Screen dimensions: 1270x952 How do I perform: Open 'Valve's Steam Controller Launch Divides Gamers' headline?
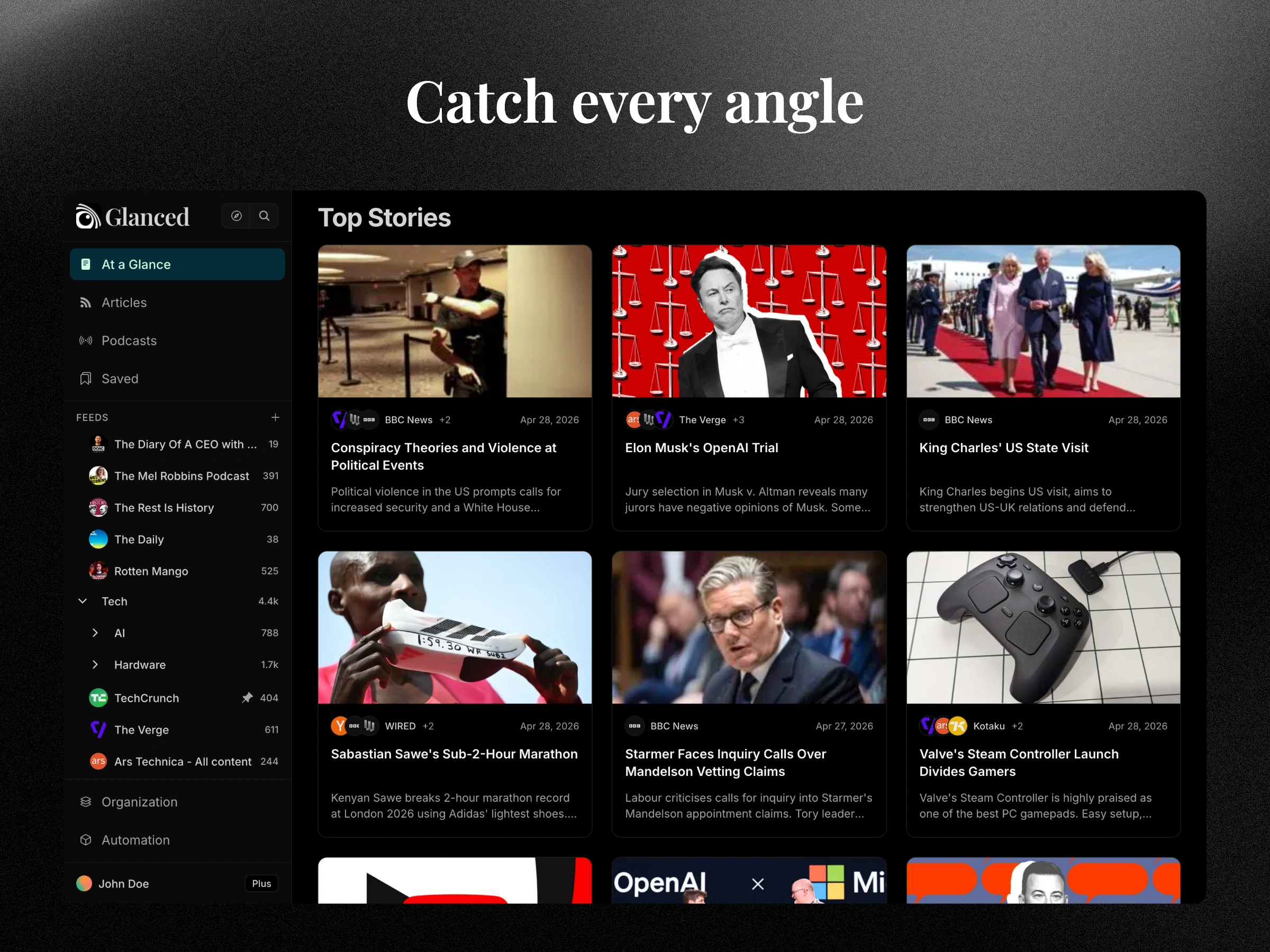coord(1019,763)
